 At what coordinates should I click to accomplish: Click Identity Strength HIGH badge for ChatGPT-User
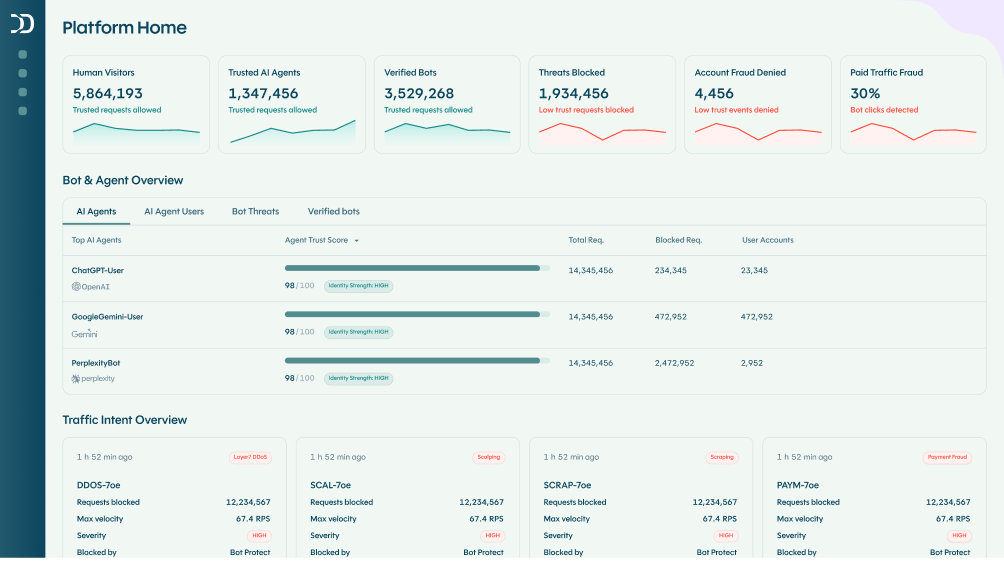[359, 286]
